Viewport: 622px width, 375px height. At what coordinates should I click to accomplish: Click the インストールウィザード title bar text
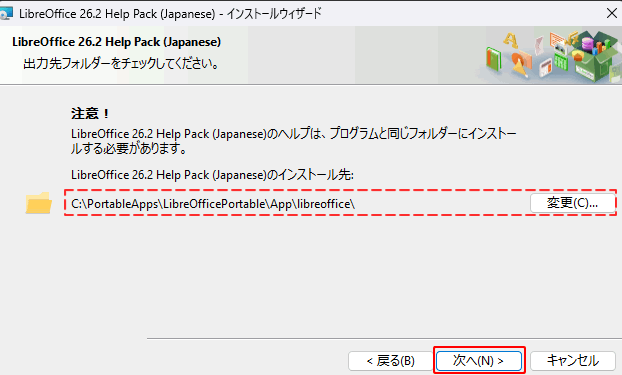274,14
